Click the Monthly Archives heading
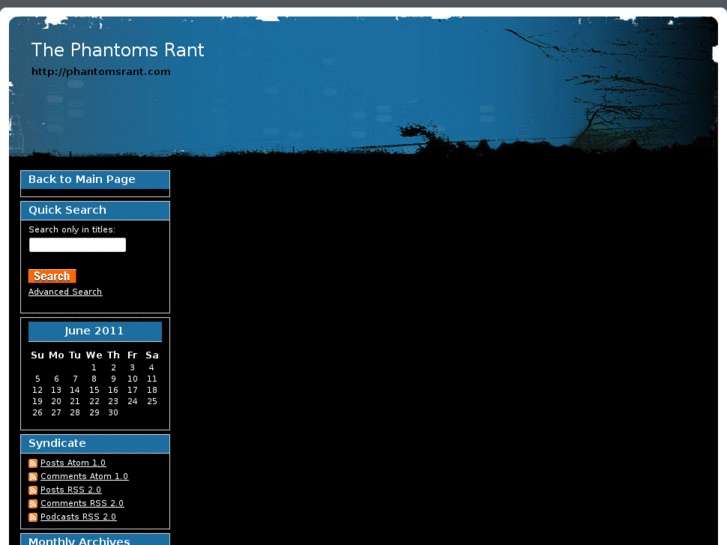The image size is (727, 545). (79, 540)
